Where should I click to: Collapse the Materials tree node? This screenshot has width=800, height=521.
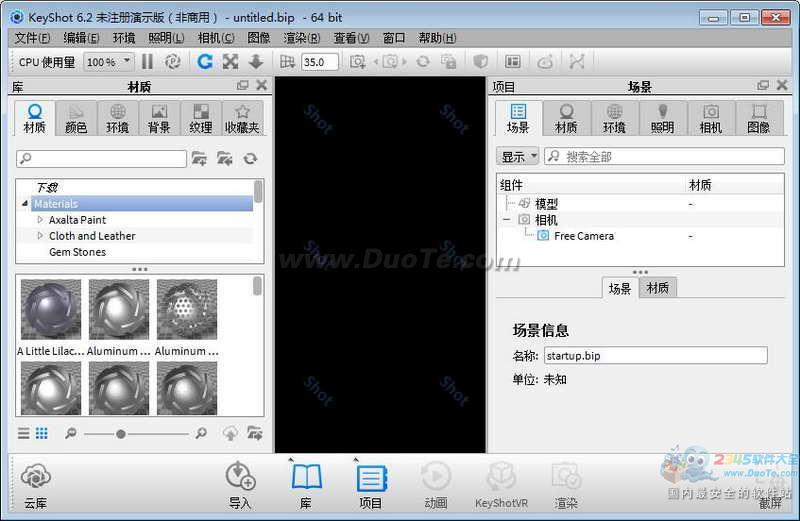coord(24,204)
